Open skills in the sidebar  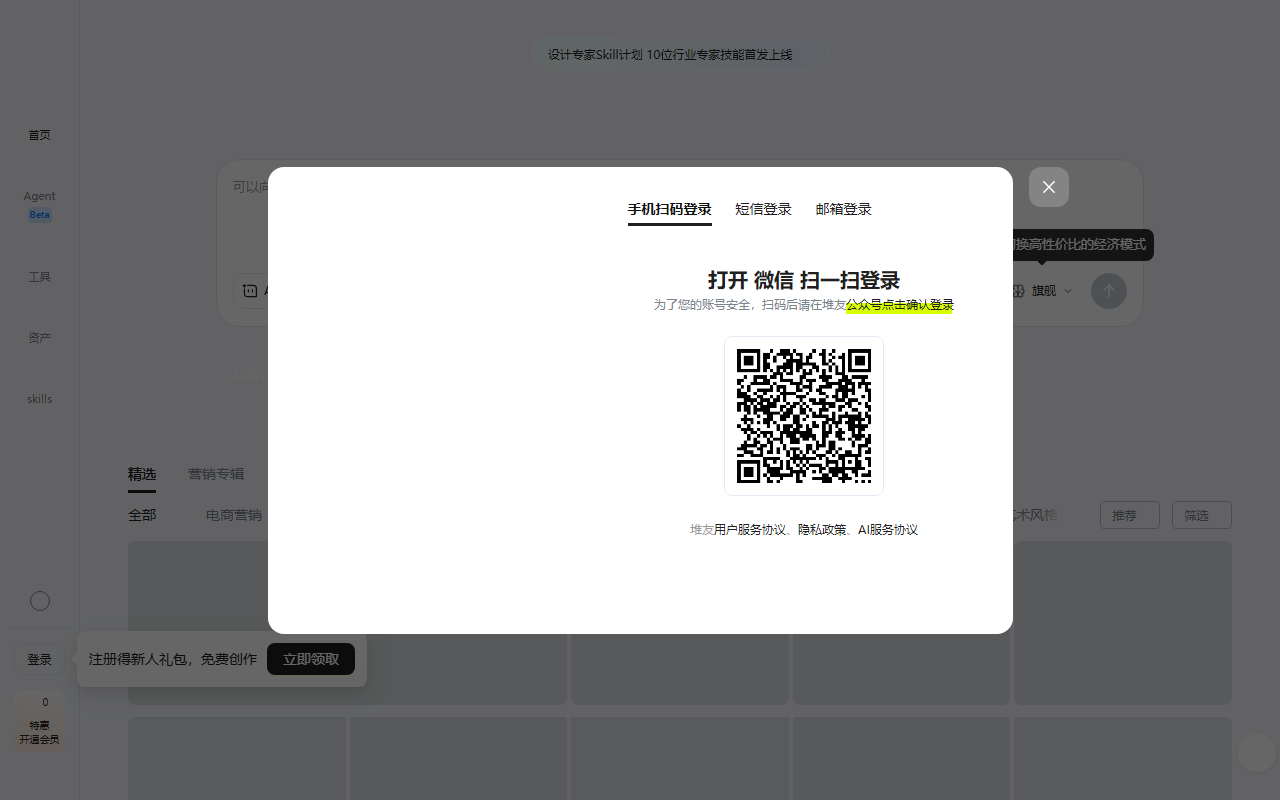(x=39, y=399)
